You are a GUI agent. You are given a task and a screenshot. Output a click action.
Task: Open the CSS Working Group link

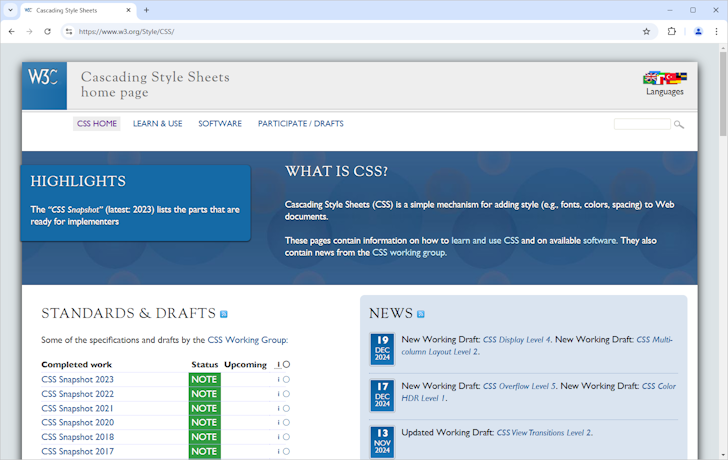tap(246, 340)
